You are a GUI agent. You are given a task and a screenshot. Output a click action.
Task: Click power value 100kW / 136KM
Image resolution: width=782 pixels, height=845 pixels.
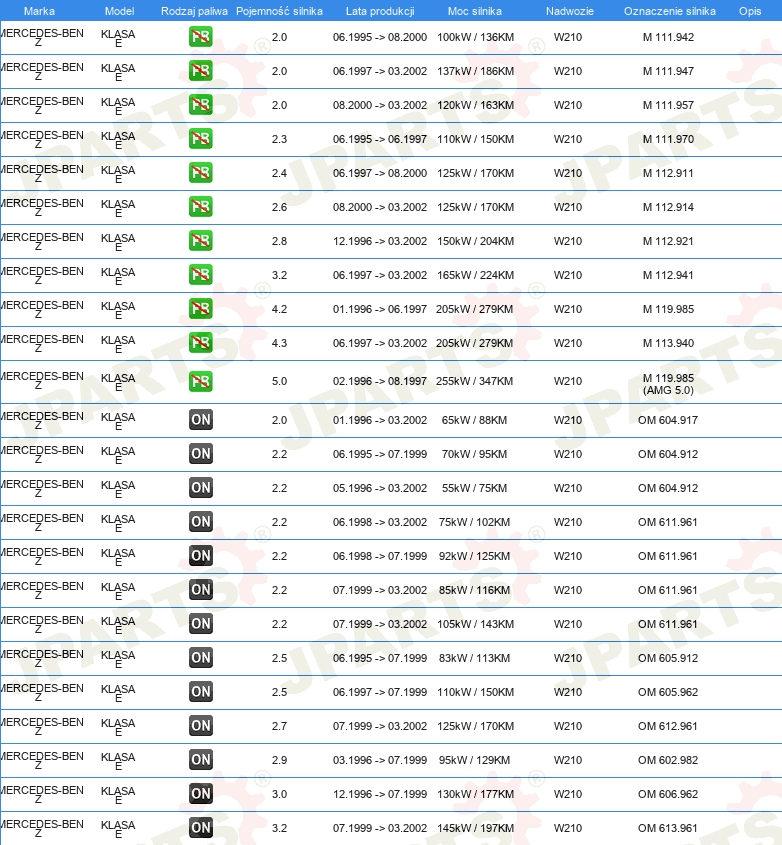coord(475,37)
